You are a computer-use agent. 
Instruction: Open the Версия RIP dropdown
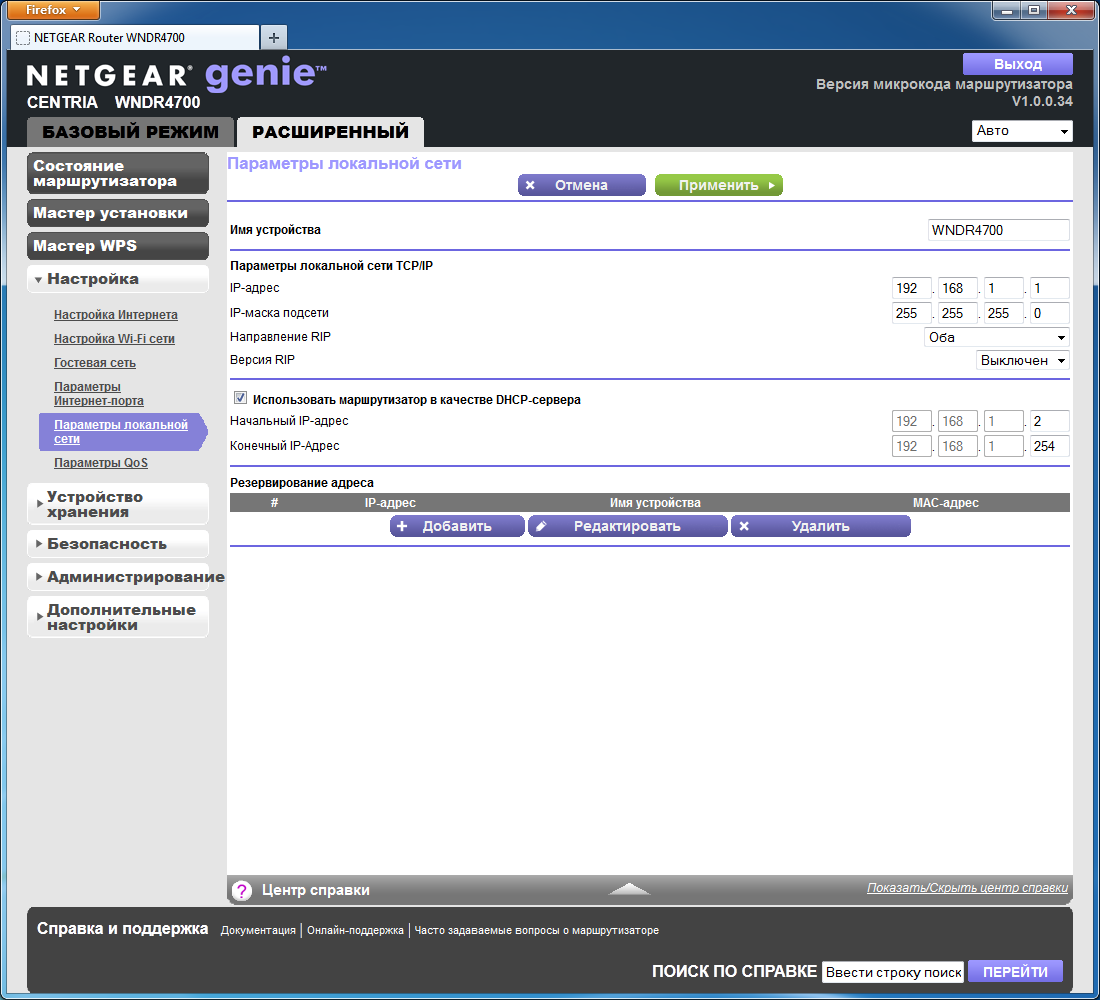click(1022, 361)
